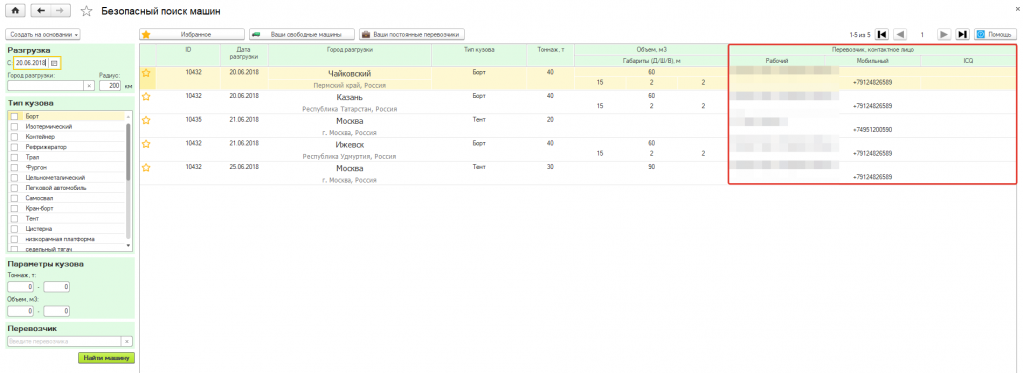
Task: Check the Трал body type
Action: 14,157
